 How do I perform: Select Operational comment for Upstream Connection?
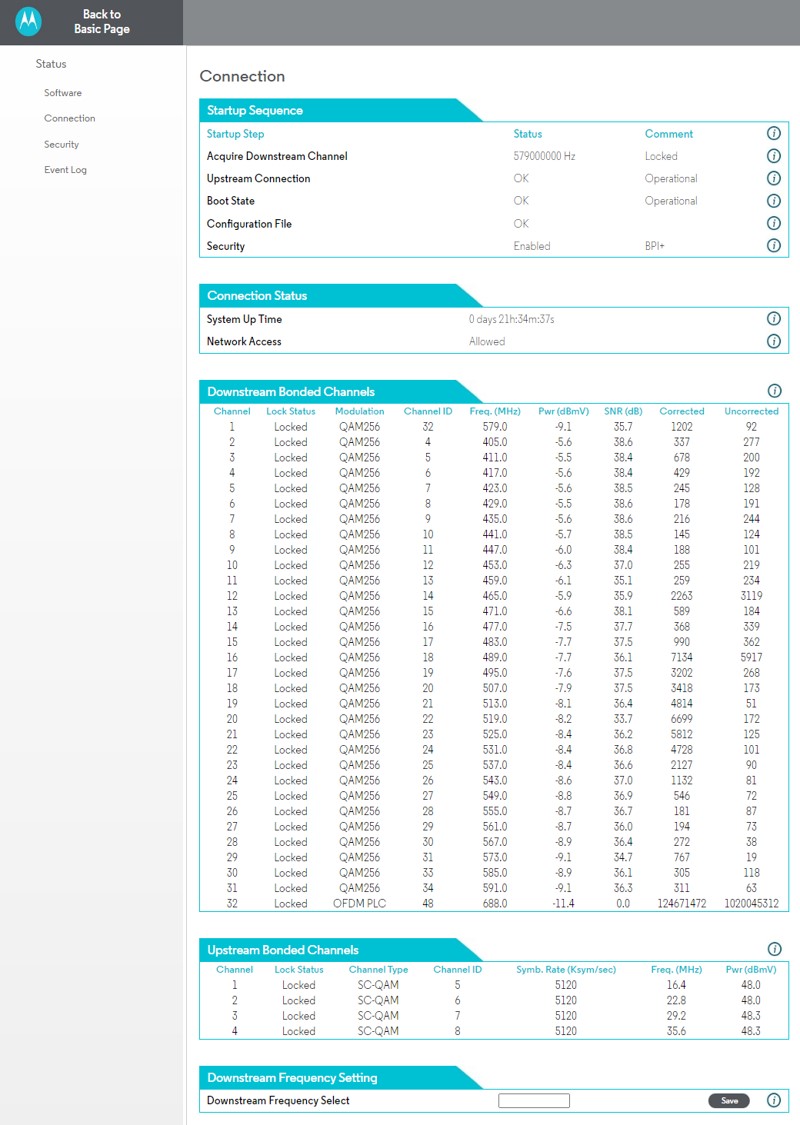pos(671,179)
